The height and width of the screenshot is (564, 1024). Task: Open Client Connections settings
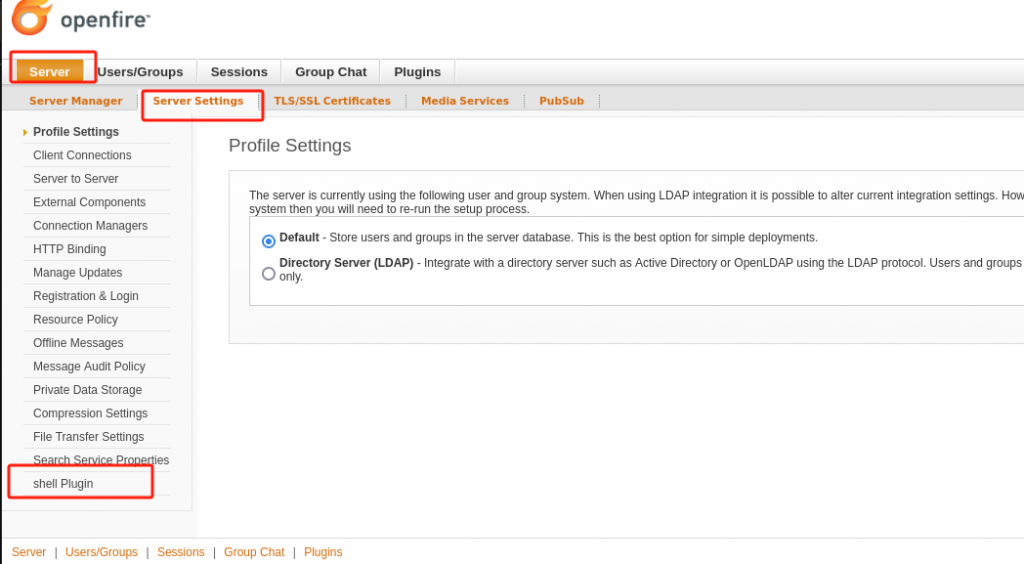click(x=82, y=155)
